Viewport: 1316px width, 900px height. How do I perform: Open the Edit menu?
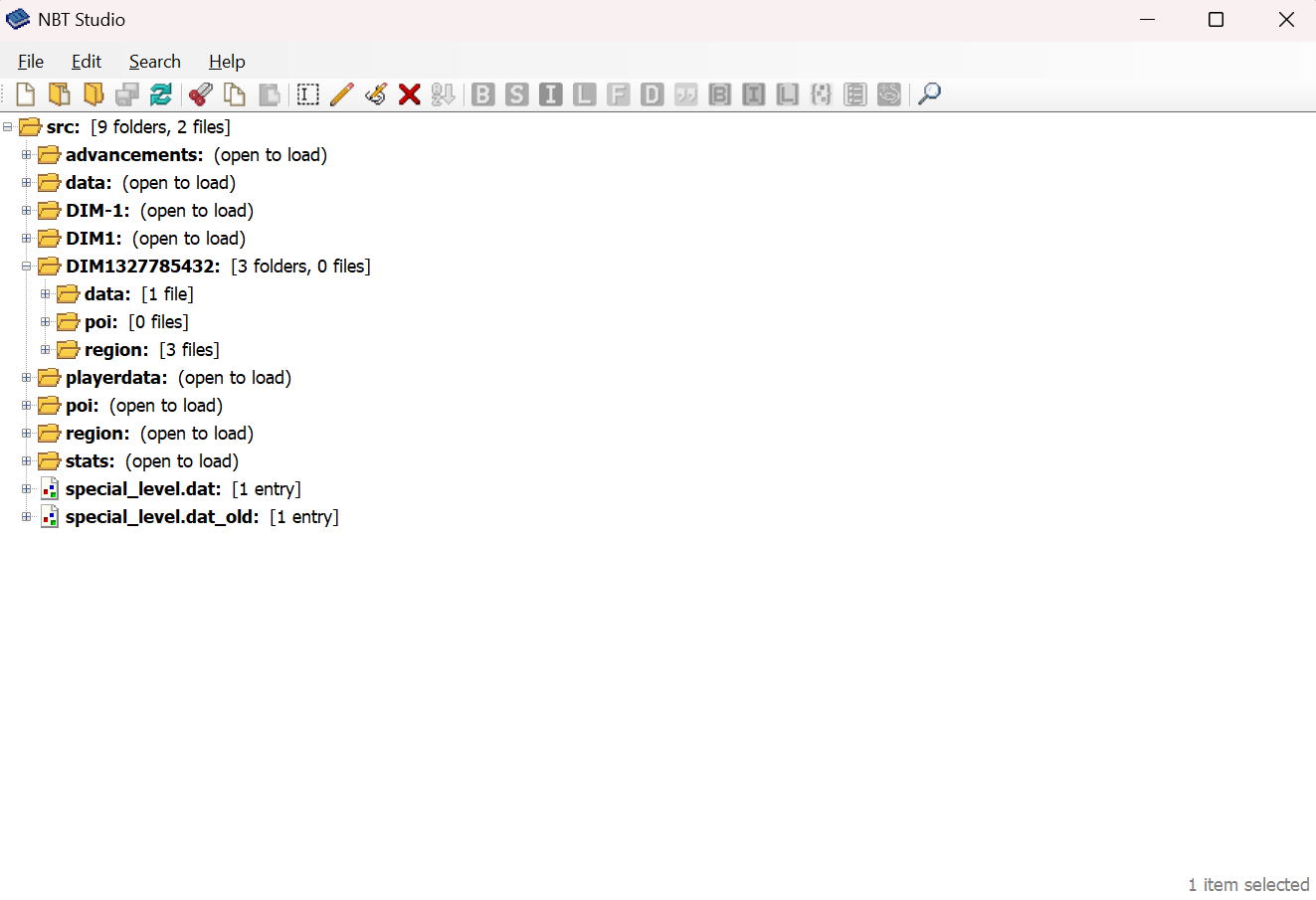tap(87, 62)
